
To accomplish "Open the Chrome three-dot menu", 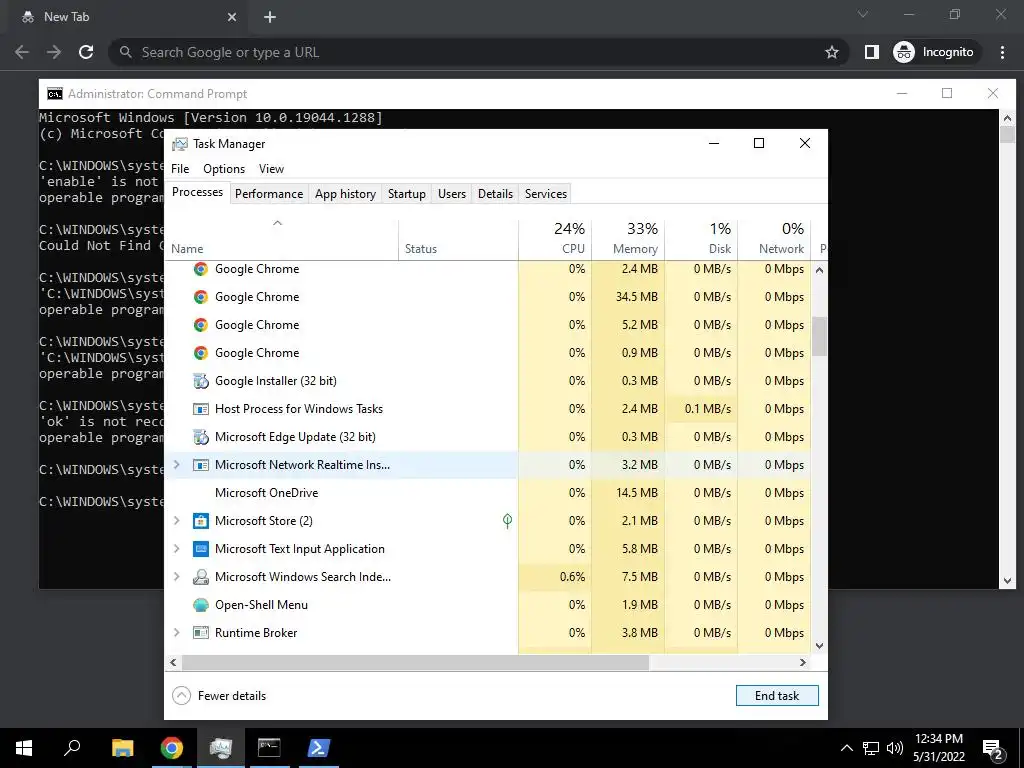I will (1002, 52).
